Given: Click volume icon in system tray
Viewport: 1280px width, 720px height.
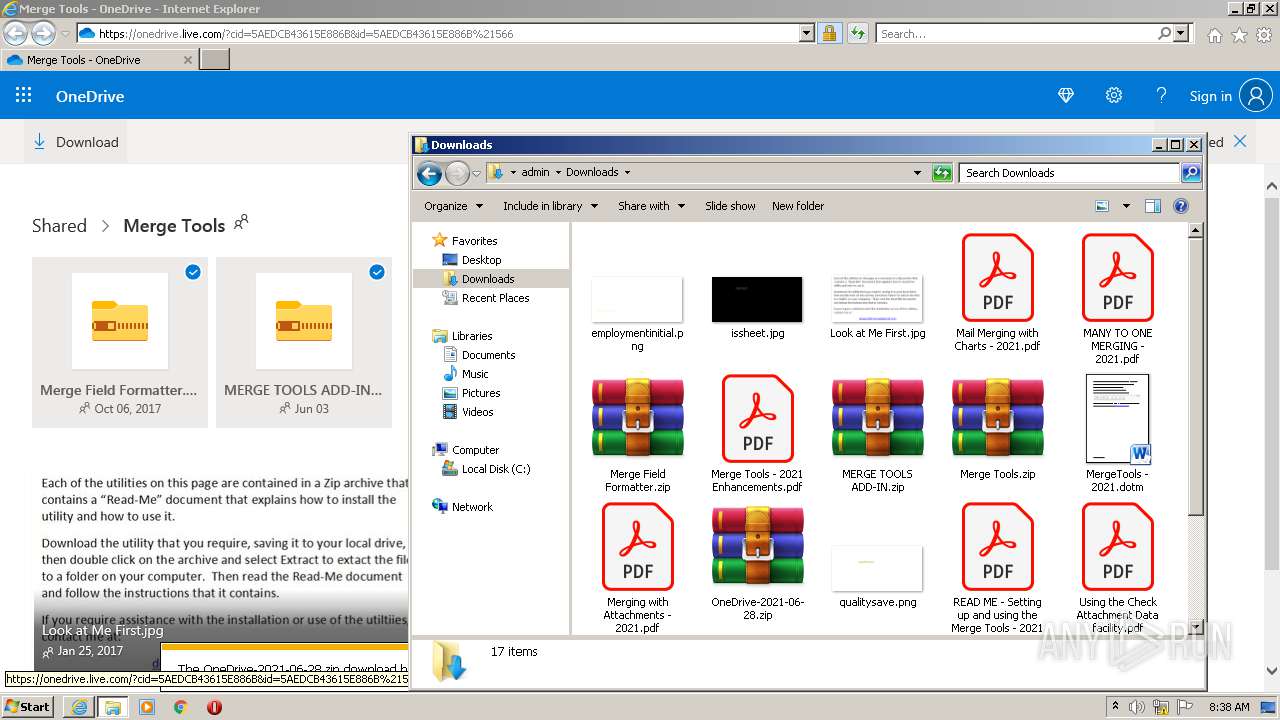Looking at the screenshot, I should [1137, 707].
